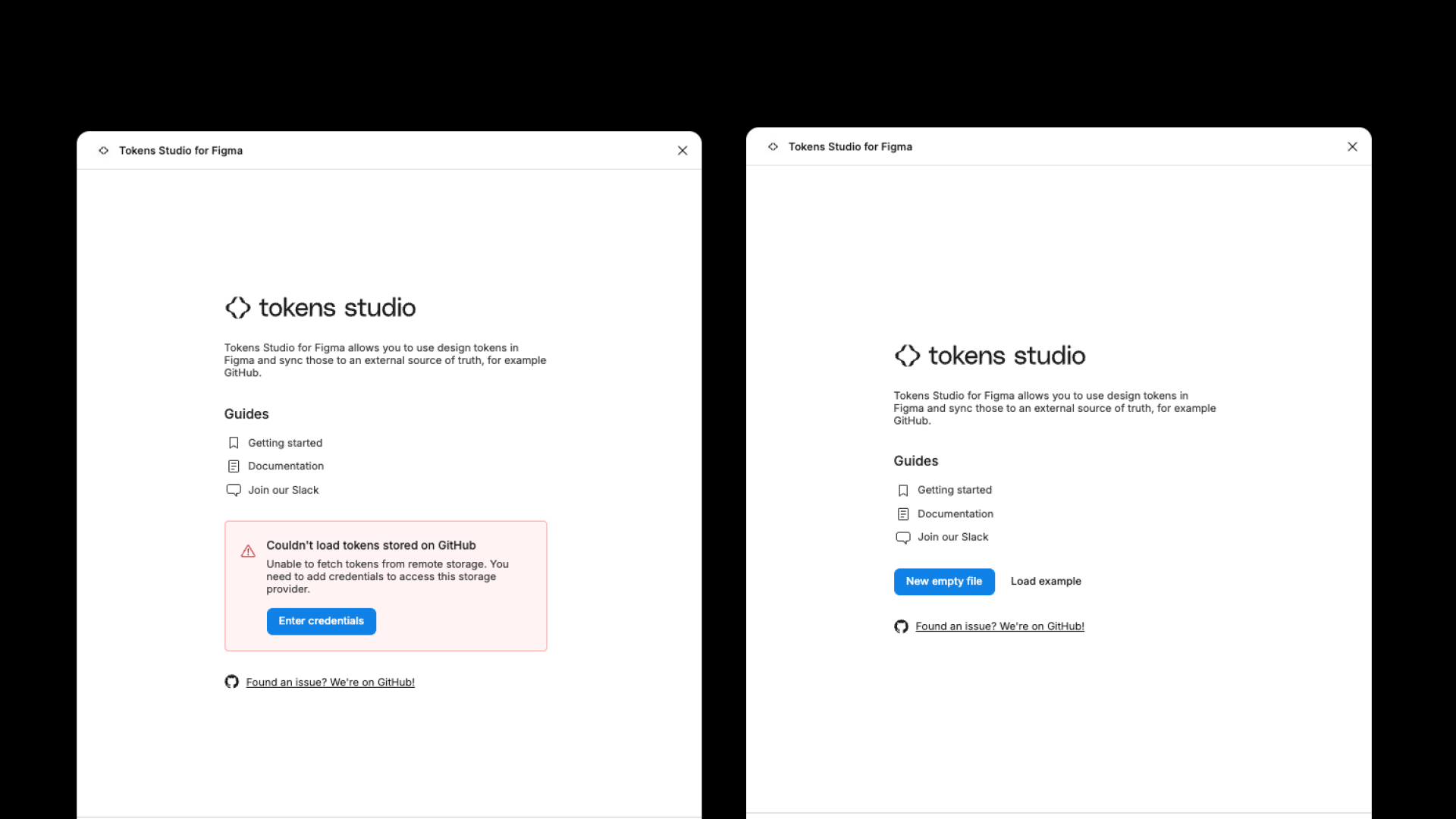Click 'Found an issue?' GitHub link, right window
This screenshot has width=1456, height=819.
[999, 626]
